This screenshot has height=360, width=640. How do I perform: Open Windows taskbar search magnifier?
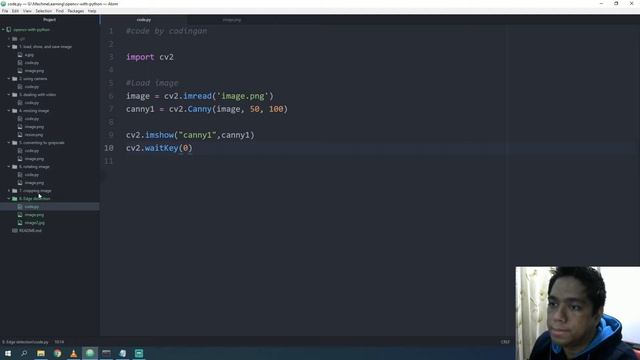pyautogui.click(x=24, y=353)
